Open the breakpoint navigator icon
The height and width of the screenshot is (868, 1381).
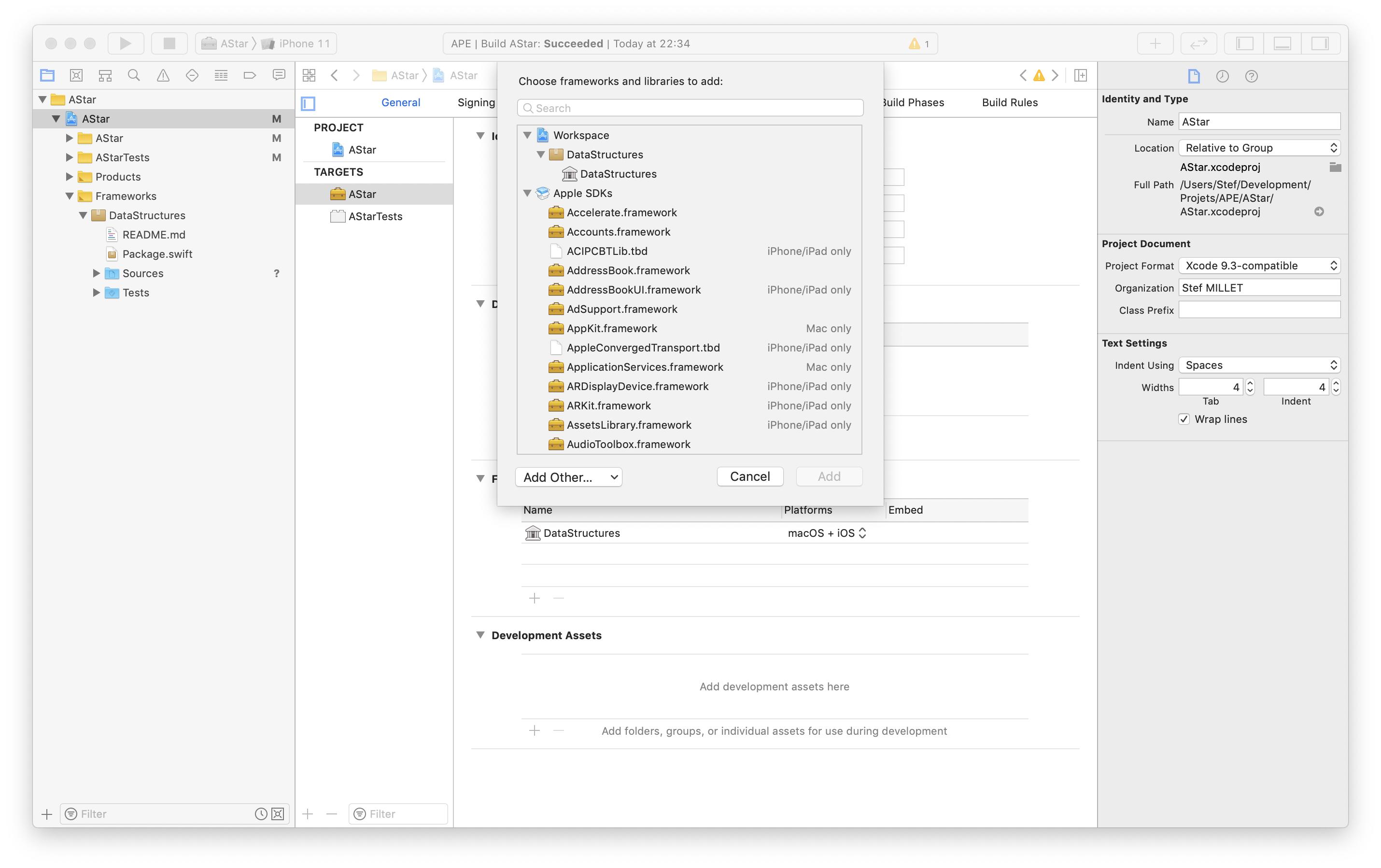[x=250, y=75]
